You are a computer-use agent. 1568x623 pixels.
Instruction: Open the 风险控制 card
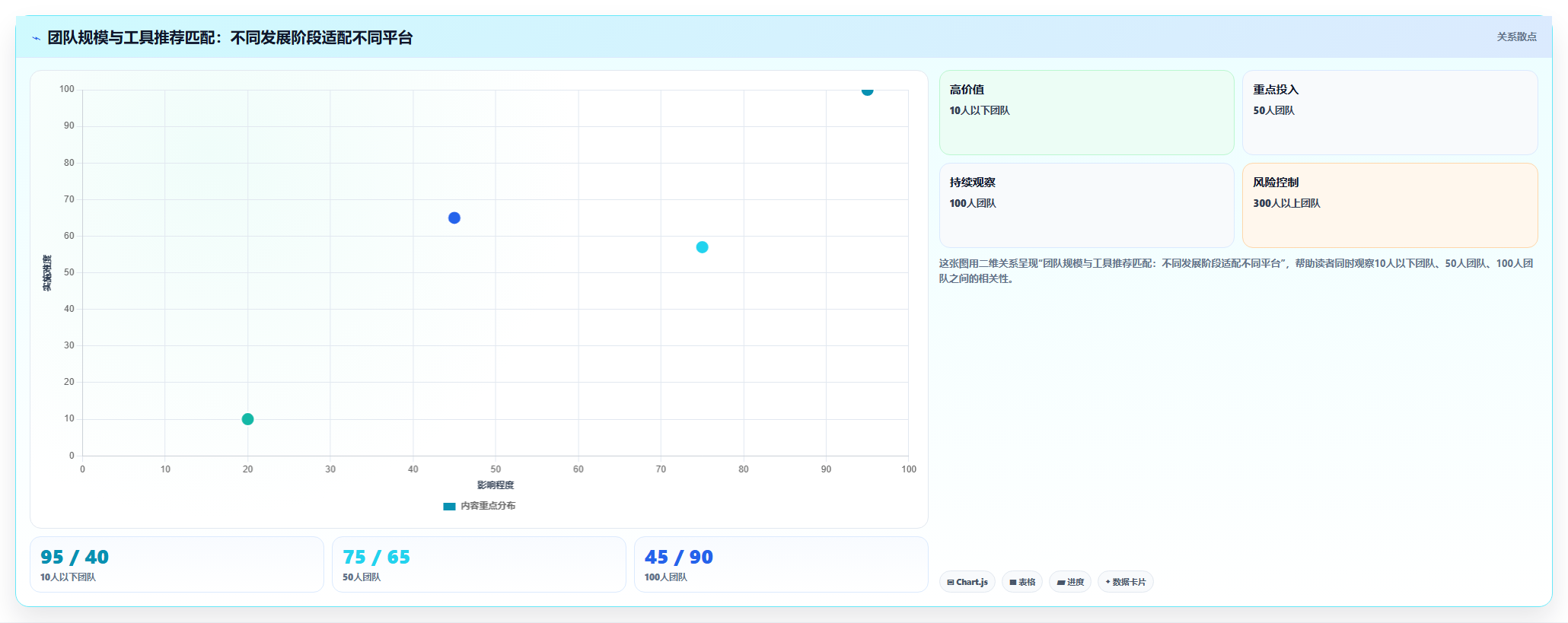click(x=1390, y=205)
